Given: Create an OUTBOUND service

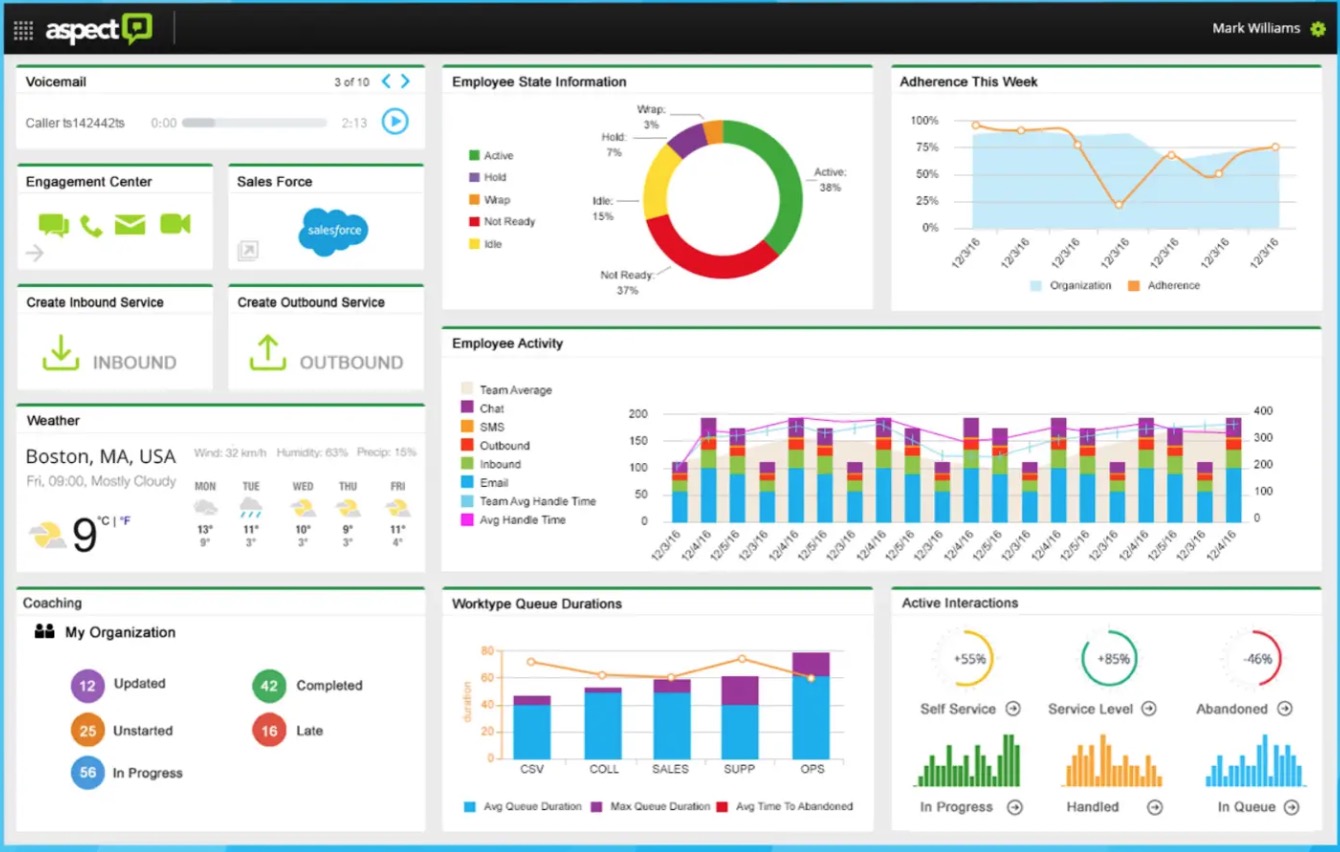Looking at the screenshot, I should (x=326, y=355).
